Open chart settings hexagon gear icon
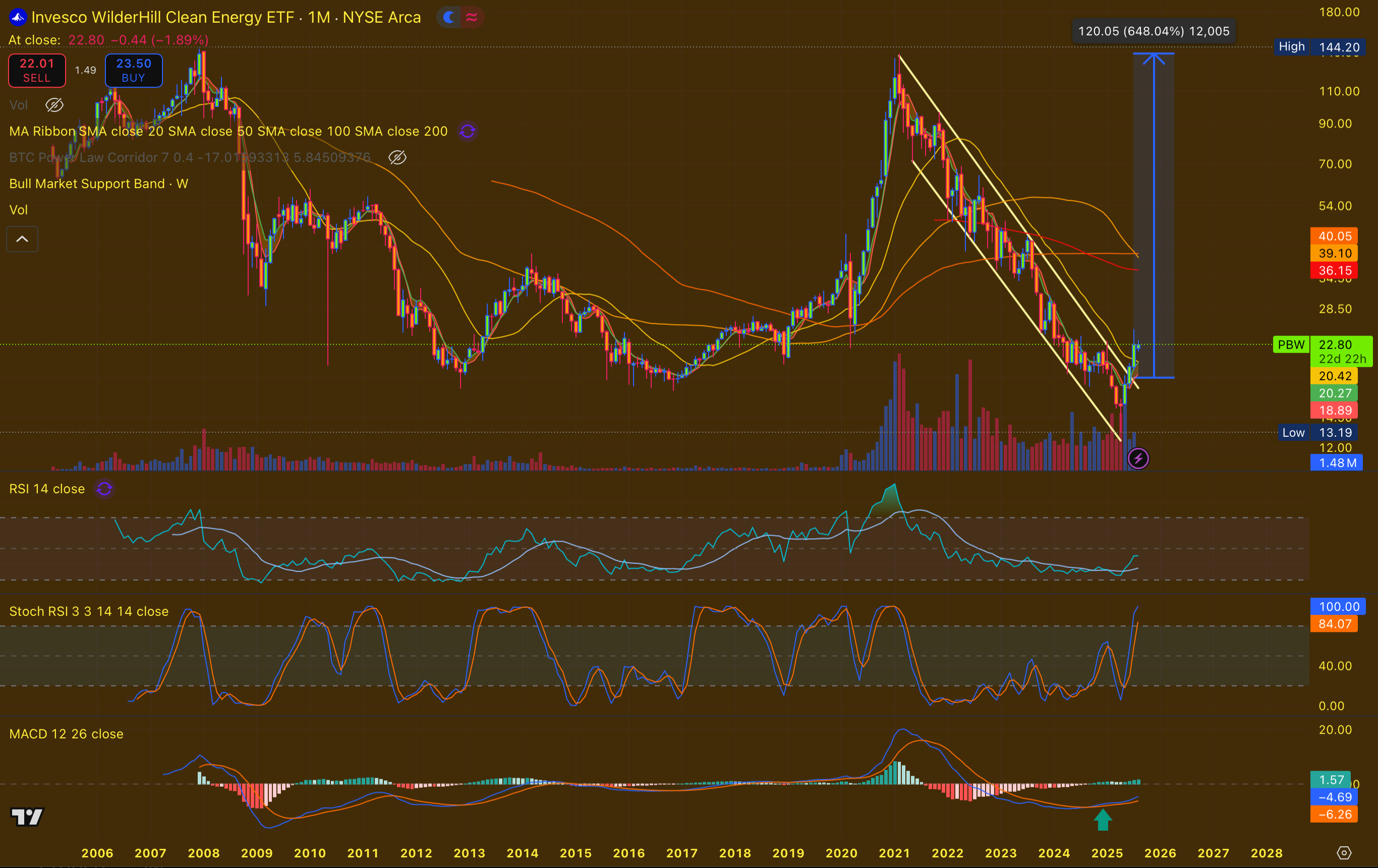Screen dimensions: 1378x868 tap(1344, 852)
